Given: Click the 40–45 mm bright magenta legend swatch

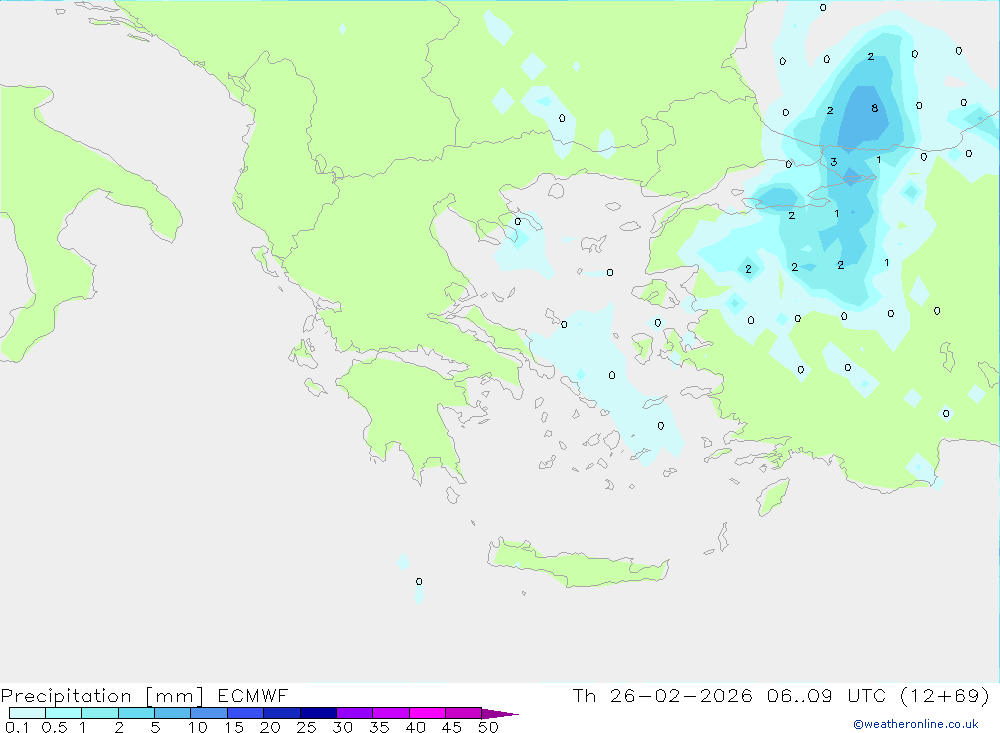Looking at the screenshot, I should [427, 713].
